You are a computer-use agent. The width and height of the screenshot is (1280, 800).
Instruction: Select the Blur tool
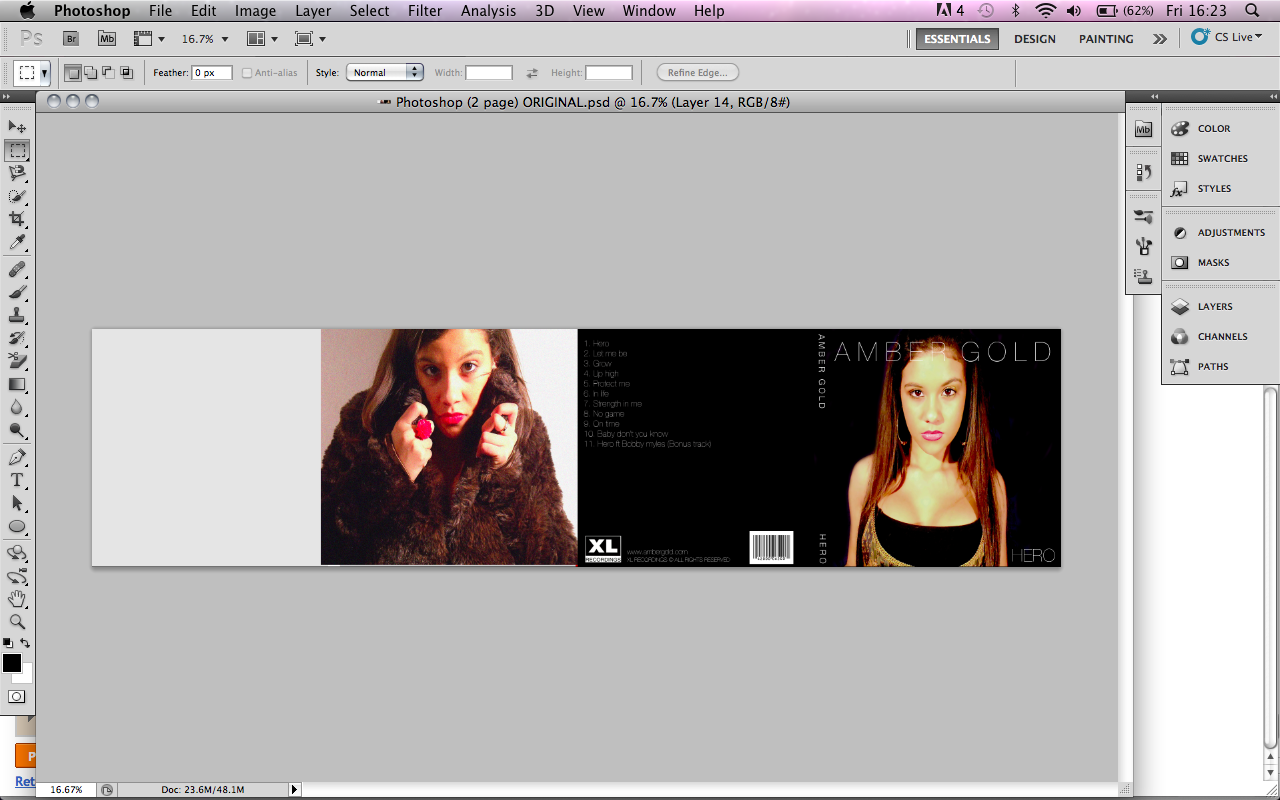[x=17, y=407]
